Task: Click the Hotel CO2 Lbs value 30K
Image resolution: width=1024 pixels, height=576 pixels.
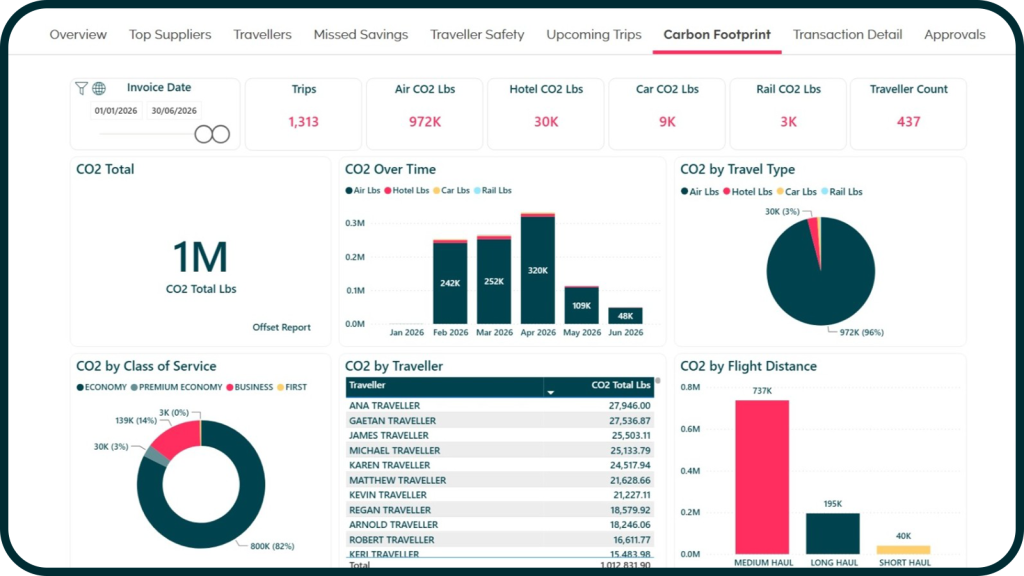Action: pyautogui.click(x=546, y=121)
